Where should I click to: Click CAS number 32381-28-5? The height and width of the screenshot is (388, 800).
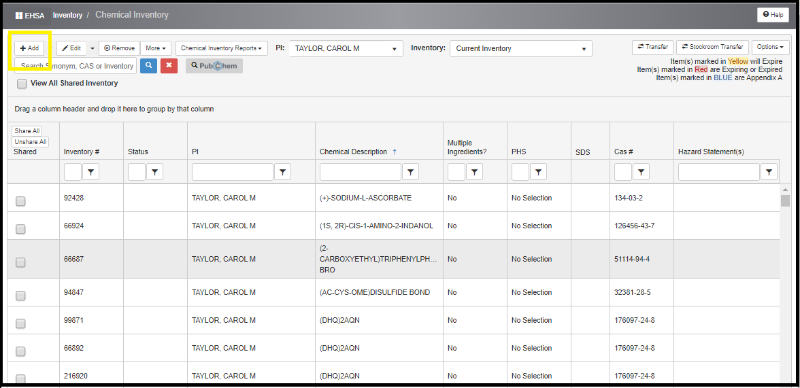tap(632, 293)
